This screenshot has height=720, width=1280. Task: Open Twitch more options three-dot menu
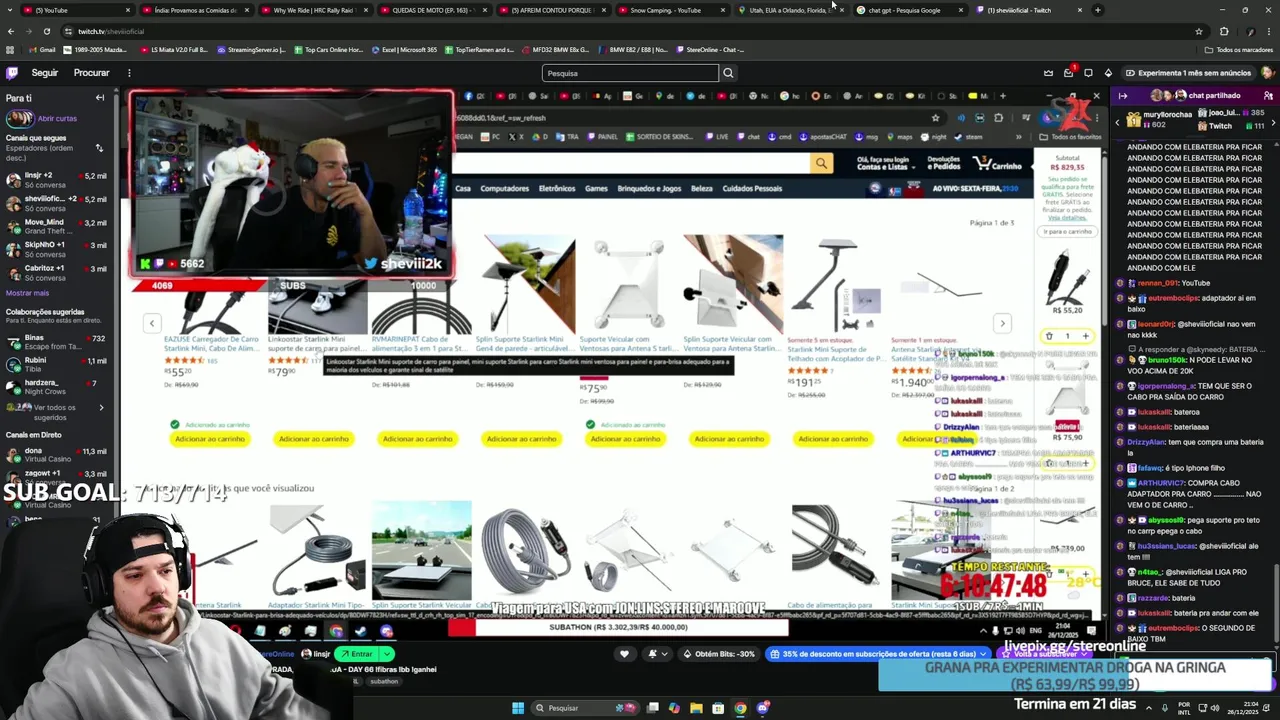[129, 73]
